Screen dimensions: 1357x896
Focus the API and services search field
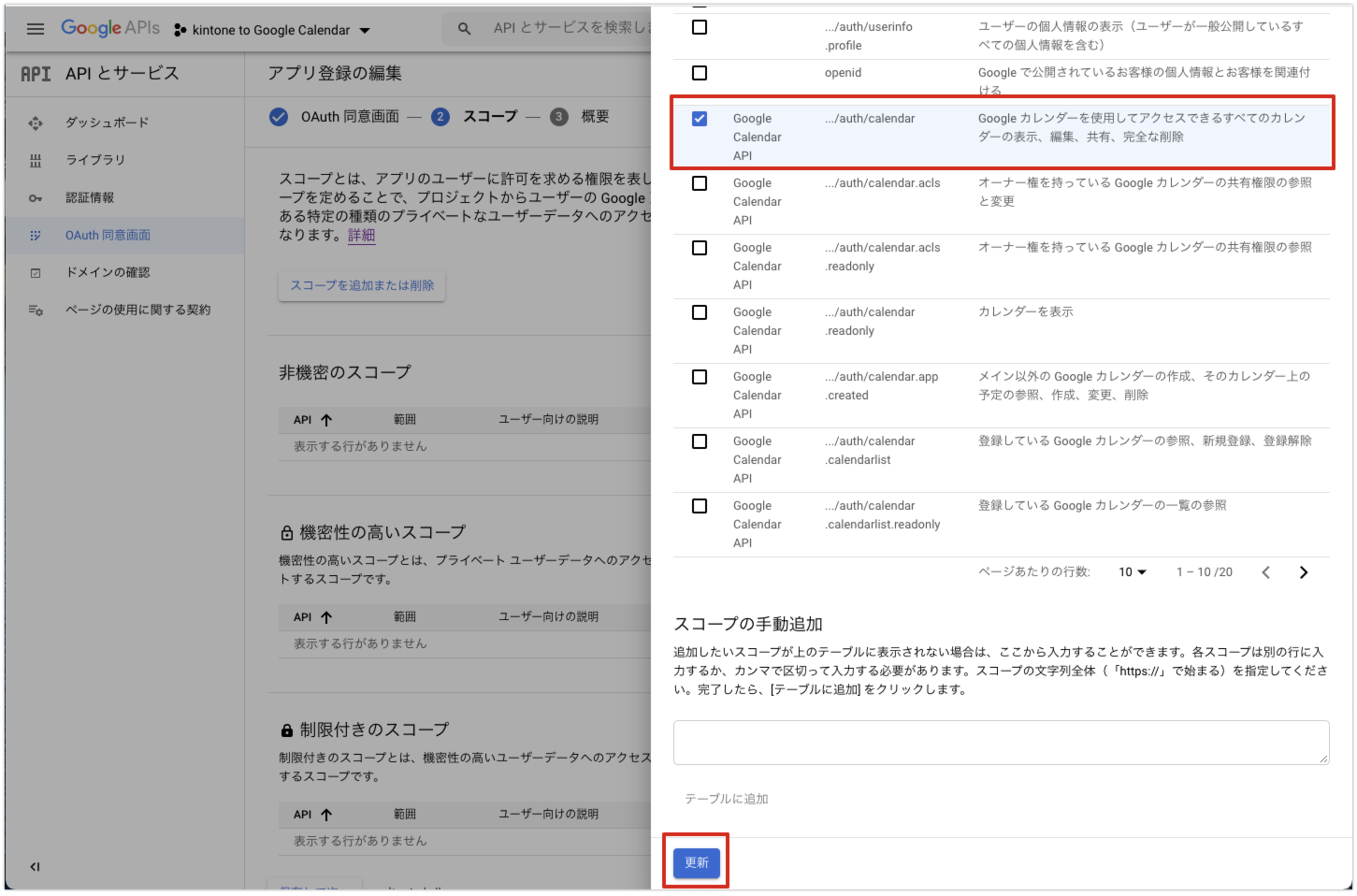(x=571, y=28)
